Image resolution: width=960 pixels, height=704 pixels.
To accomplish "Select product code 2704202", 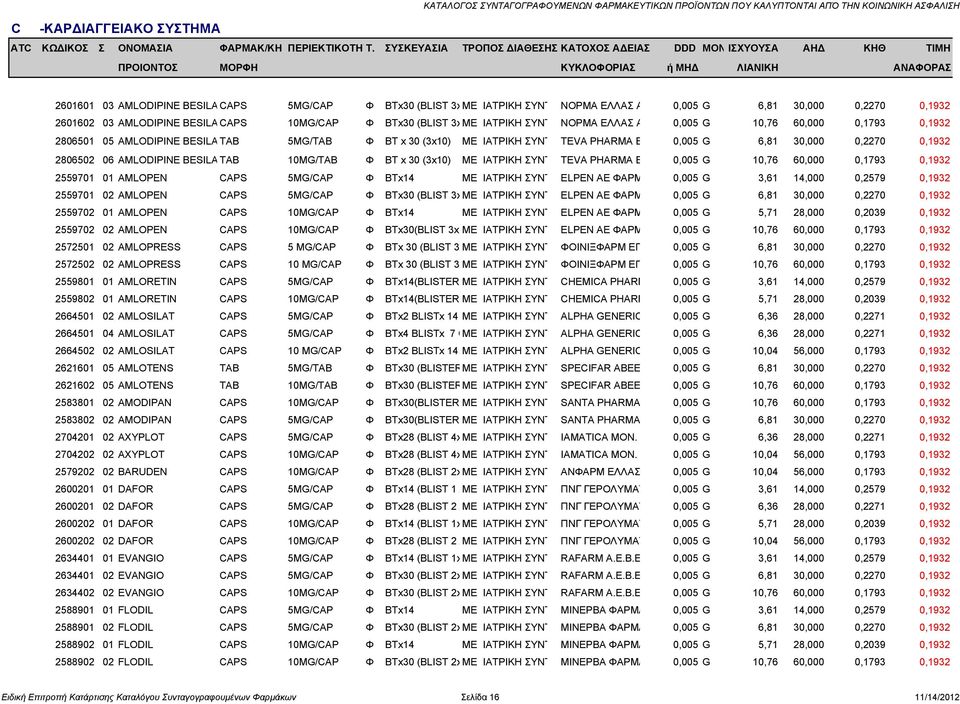I will (x=75, y=454).
